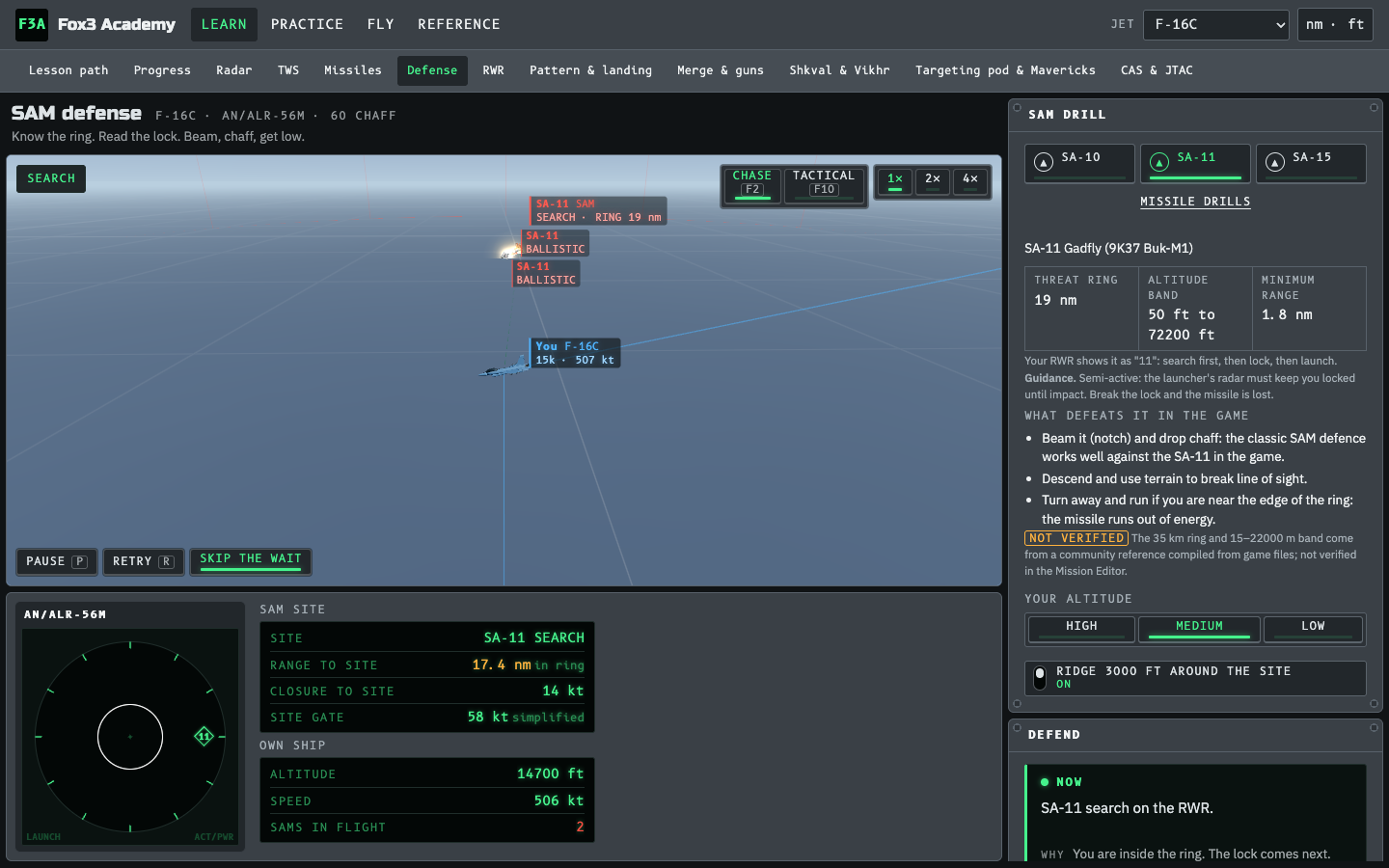Click the F-16C aircraft model in the 3D view
The image size is (1389, 868).
pyautogui.click(x=504, y=368)
